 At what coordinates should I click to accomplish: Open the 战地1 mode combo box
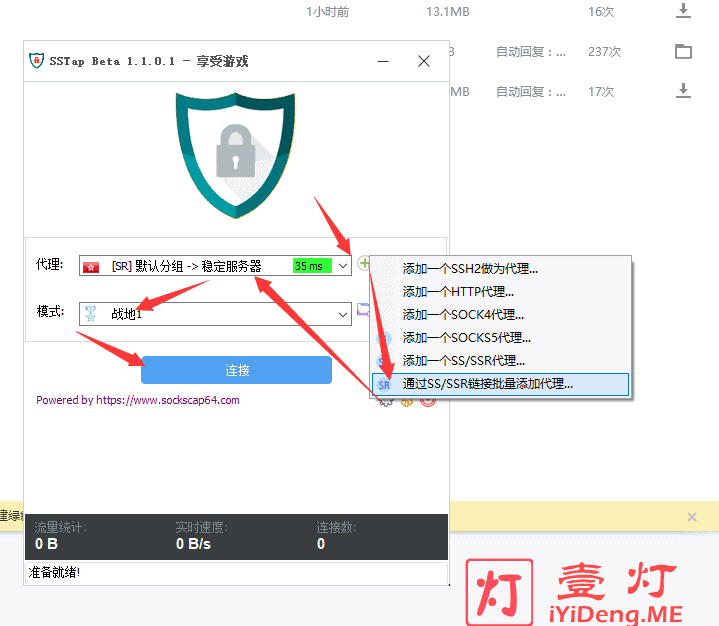click(x=215, y=314)
